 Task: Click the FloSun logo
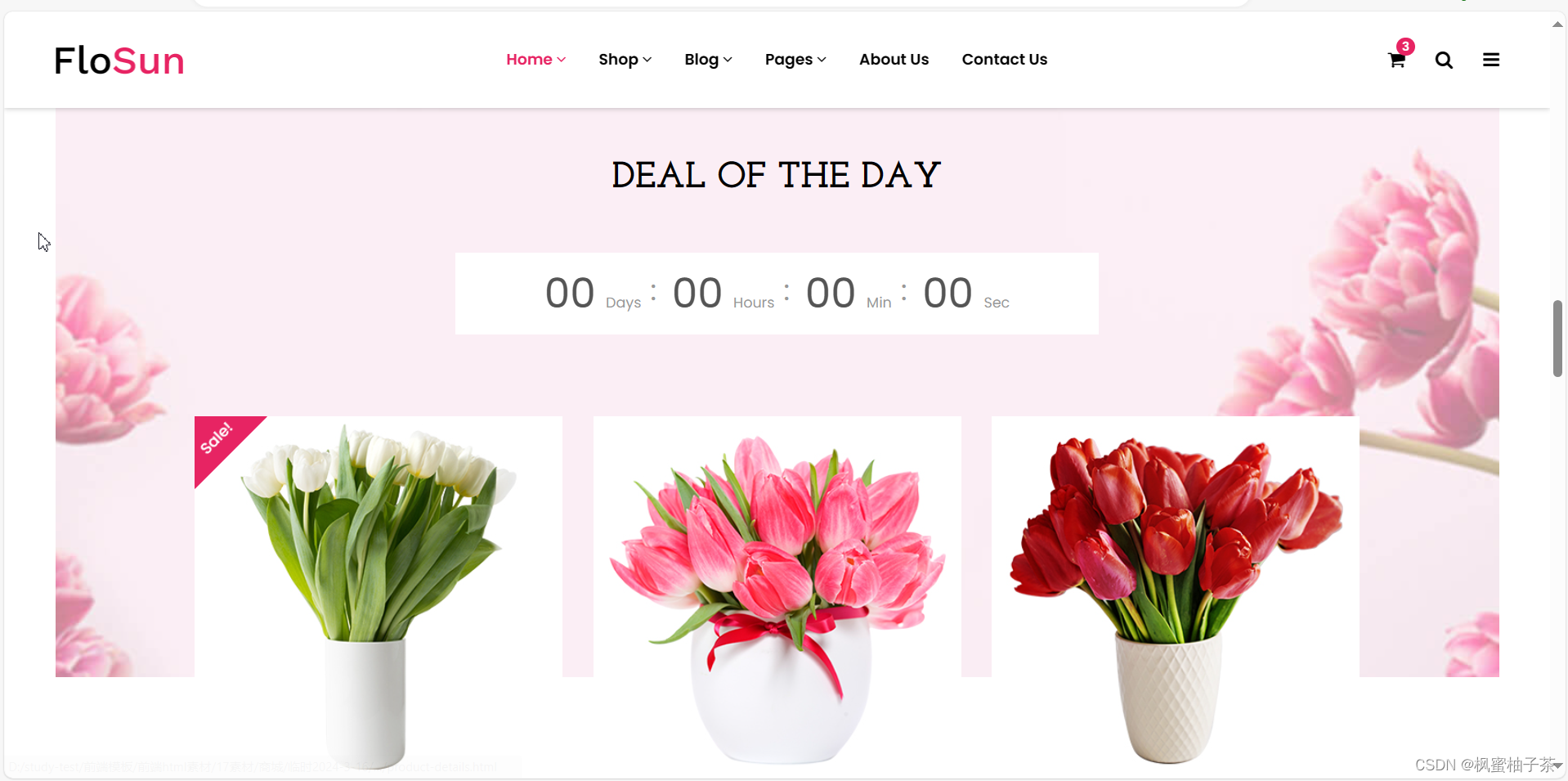point(119,61)
